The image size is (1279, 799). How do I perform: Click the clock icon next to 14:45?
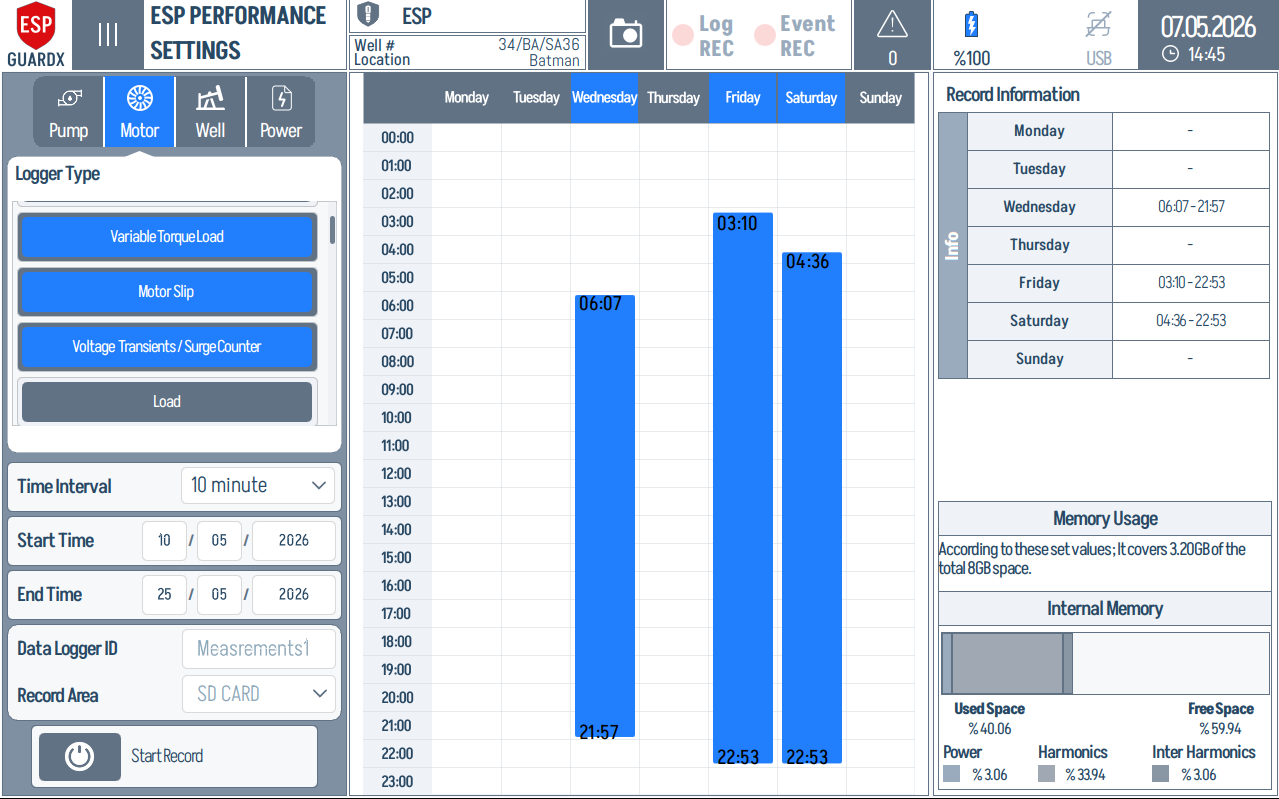pyautogui.click(x=1170, y=54)
